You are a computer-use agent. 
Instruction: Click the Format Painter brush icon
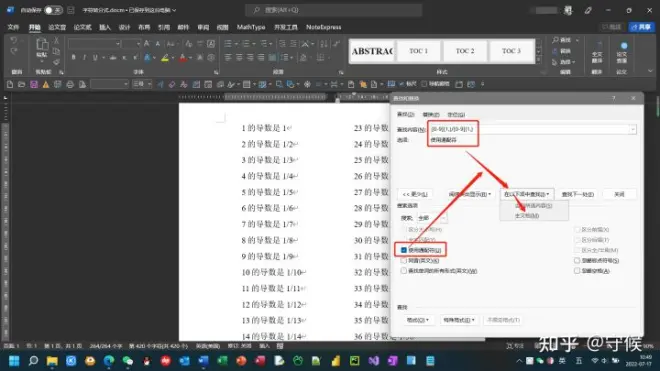[56, 62]
